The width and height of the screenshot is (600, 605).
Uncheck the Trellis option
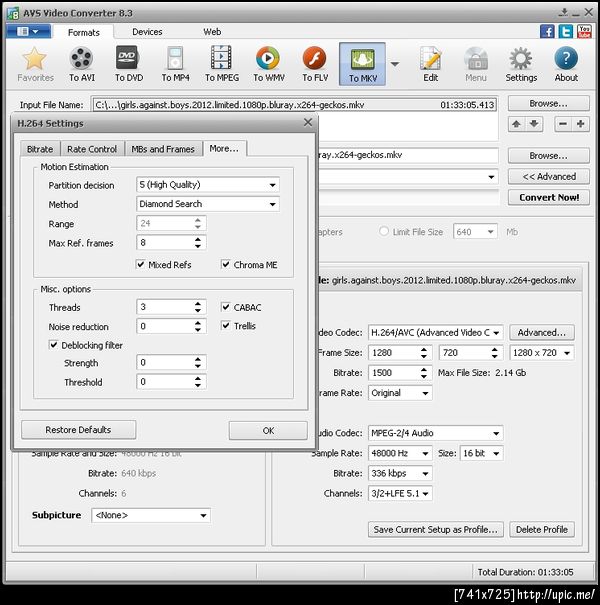(x=226, y=325)
